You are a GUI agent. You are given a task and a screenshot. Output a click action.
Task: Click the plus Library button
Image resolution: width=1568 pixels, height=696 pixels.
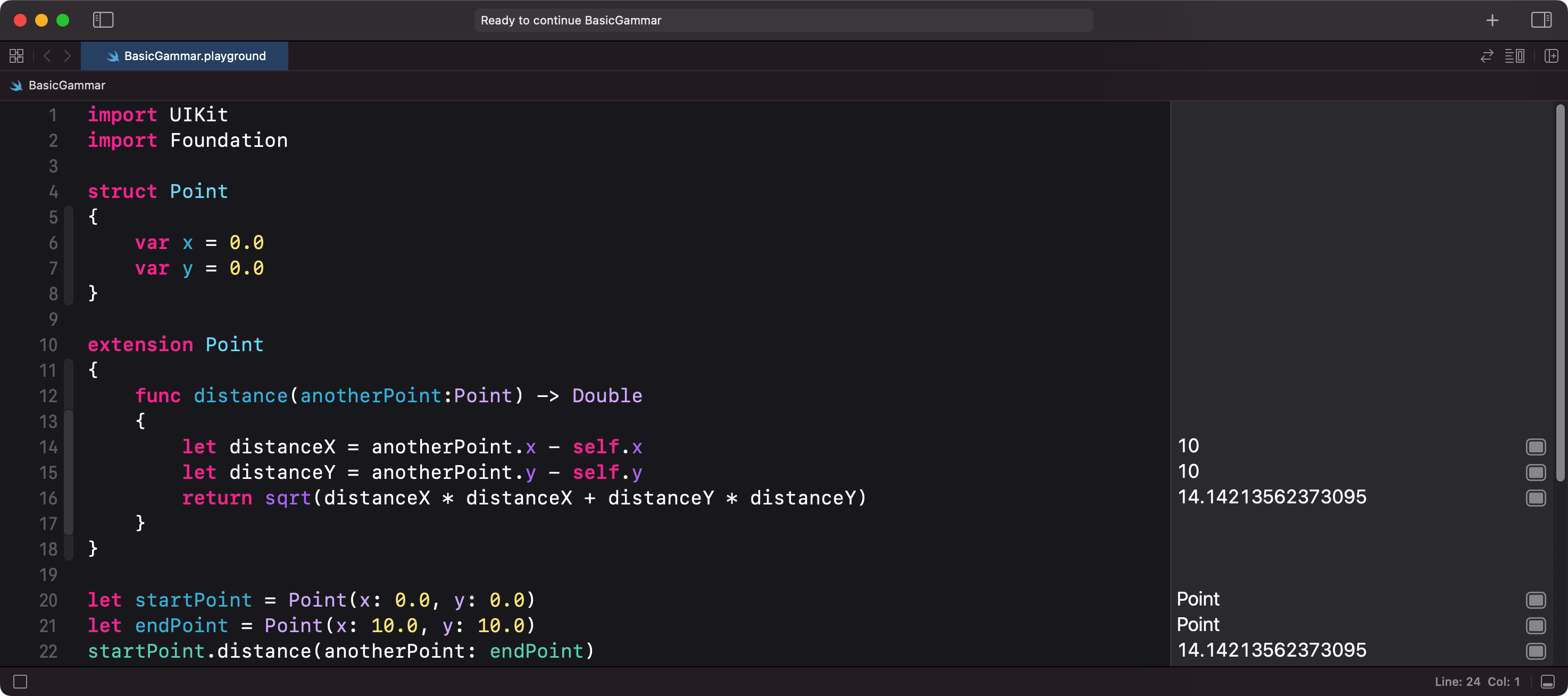click(1492, 21)
